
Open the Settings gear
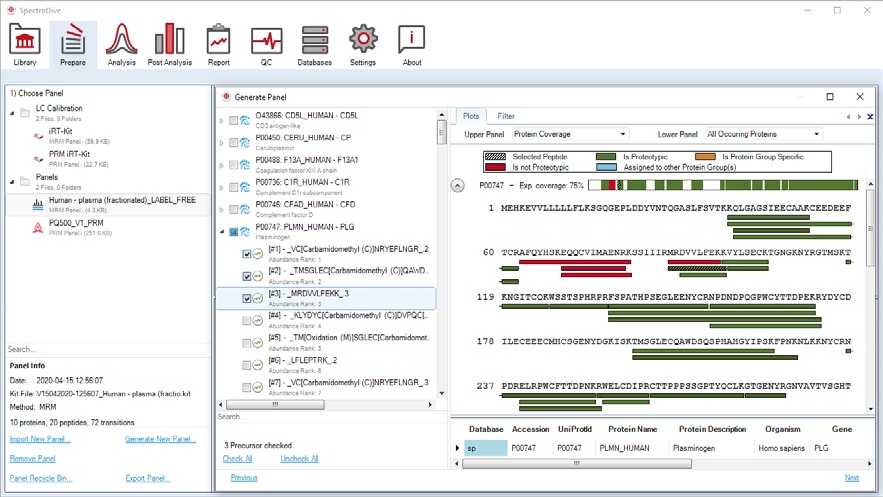363,45
